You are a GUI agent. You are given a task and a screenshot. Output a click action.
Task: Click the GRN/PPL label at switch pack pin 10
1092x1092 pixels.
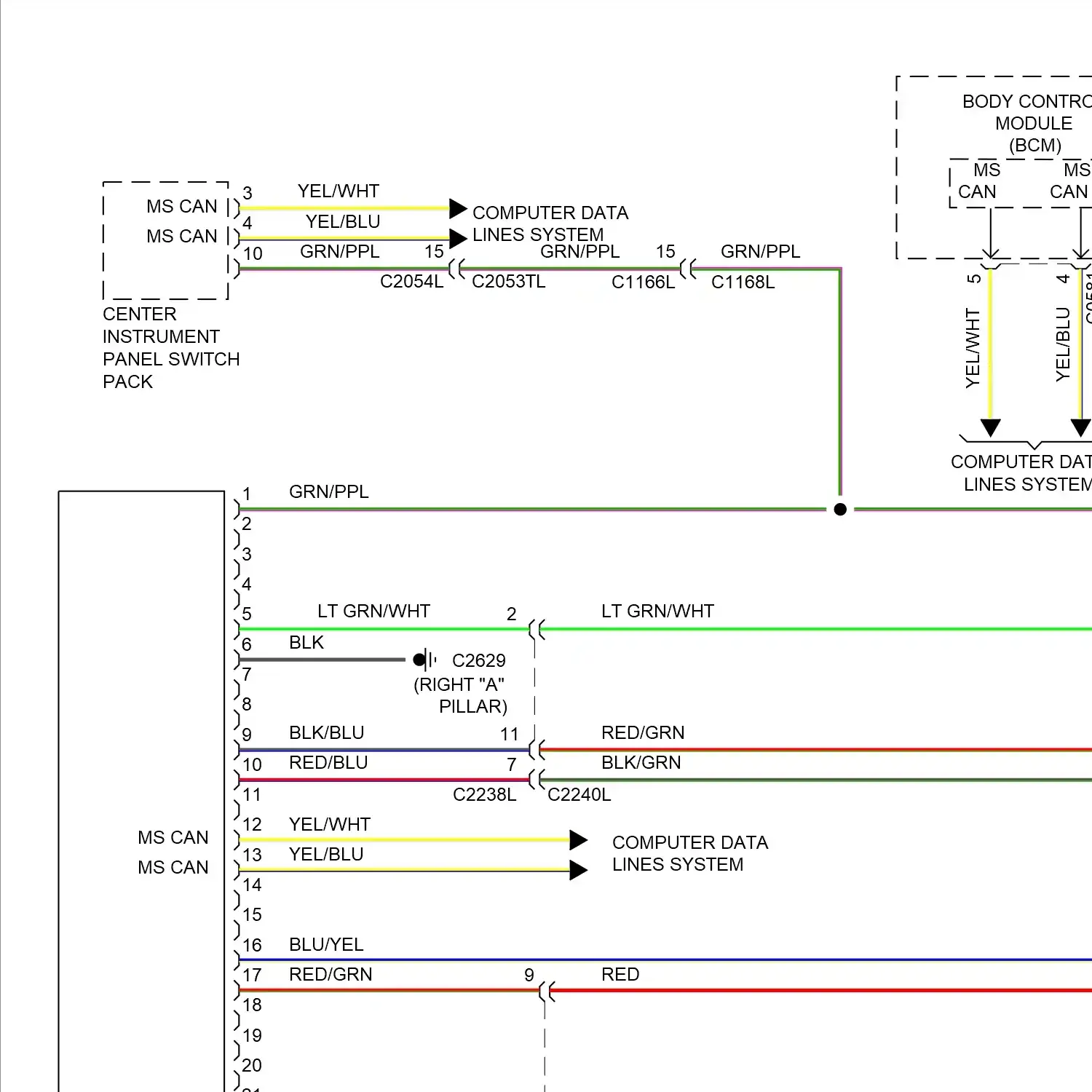pos(339,251)
